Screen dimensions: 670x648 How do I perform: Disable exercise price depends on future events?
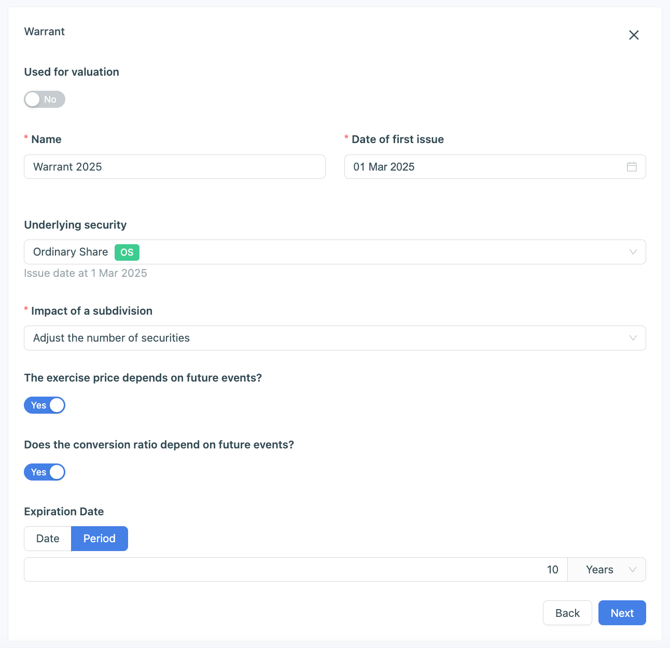tap(45, 405)
